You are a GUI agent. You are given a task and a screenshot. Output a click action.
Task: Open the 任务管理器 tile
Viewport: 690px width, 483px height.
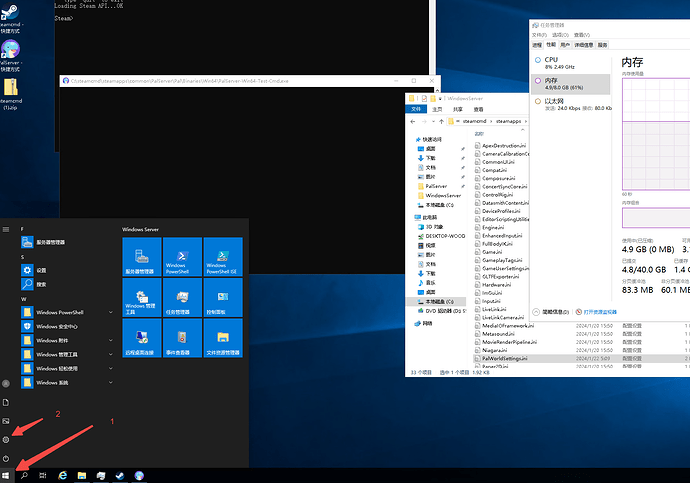click(x=182, y=297)
